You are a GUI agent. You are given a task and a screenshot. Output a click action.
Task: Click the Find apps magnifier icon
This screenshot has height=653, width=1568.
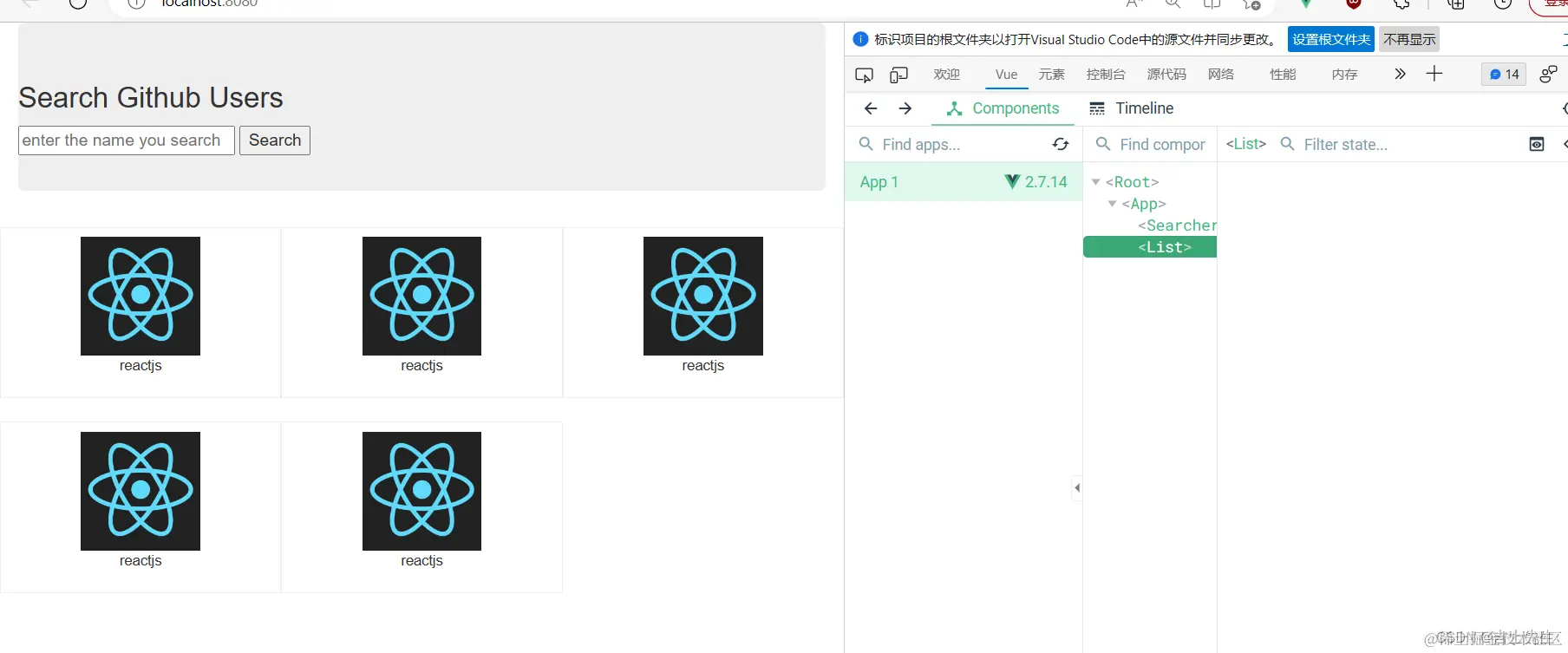866,144
